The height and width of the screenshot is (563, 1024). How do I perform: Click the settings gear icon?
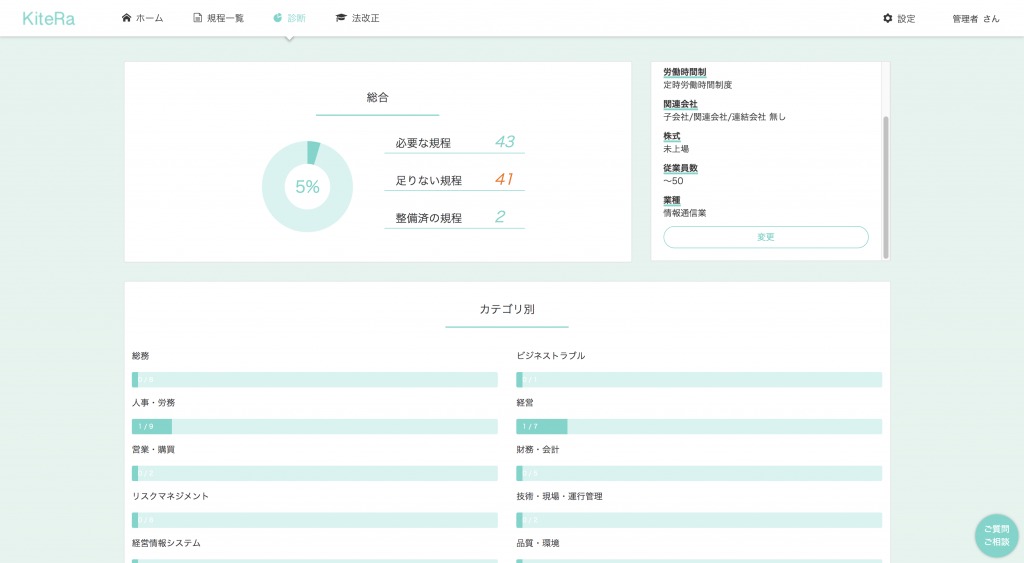[x=888, y=18]
